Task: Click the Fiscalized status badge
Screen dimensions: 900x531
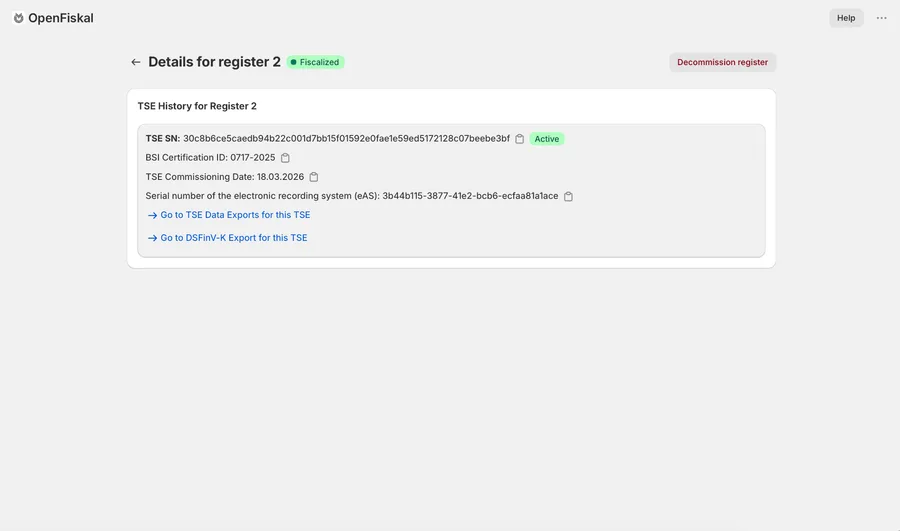Action: point(315,62)
